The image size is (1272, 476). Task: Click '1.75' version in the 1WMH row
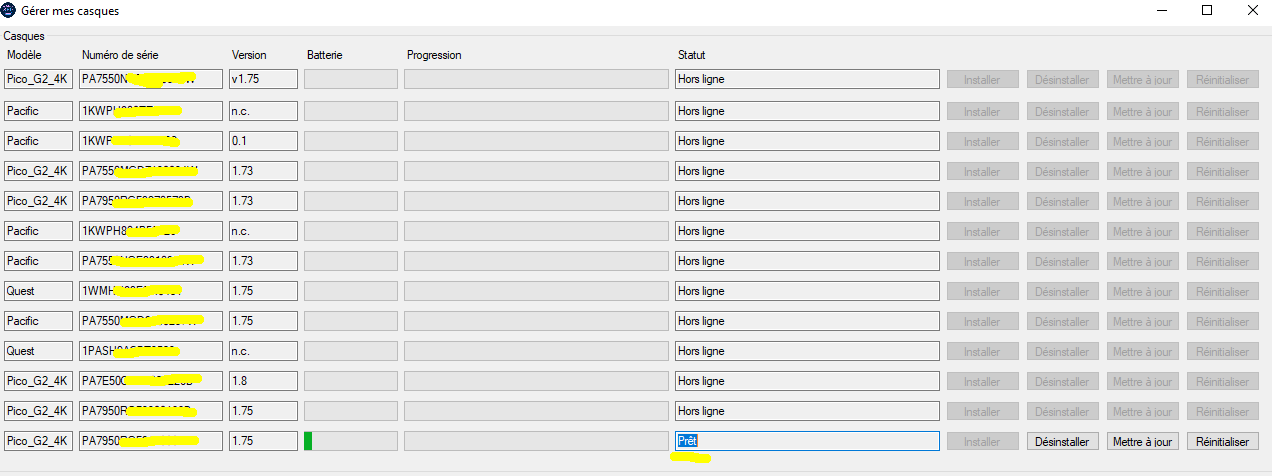point(264,291)
